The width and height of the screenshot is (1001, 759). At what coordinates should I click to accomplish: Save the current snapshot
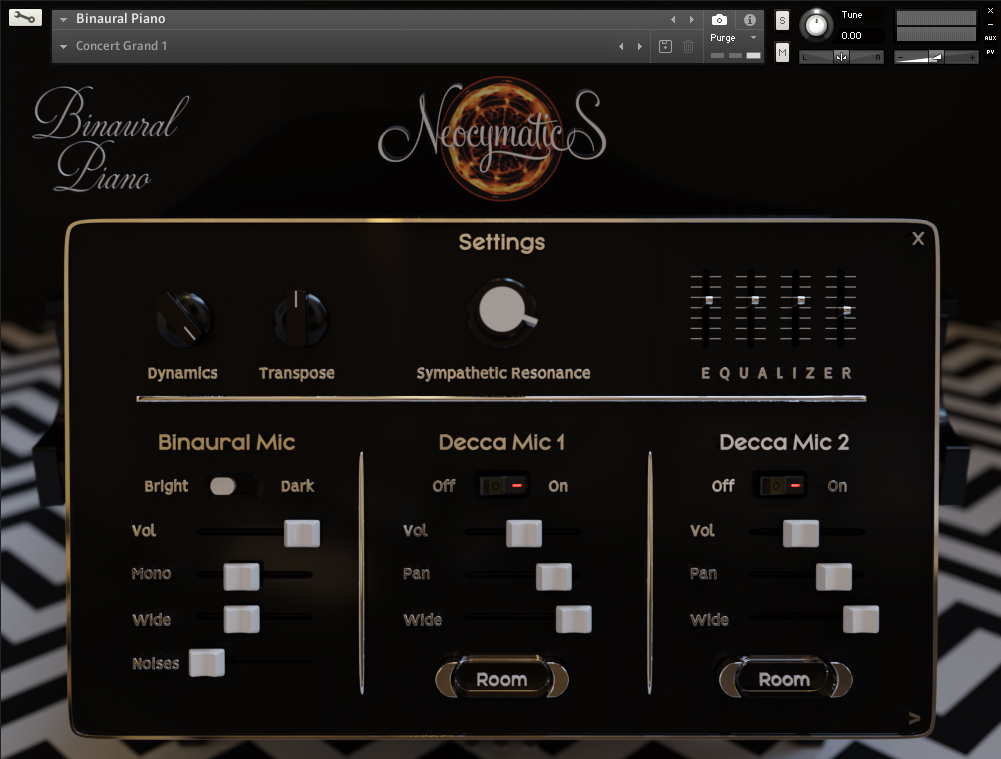point(665,46)
